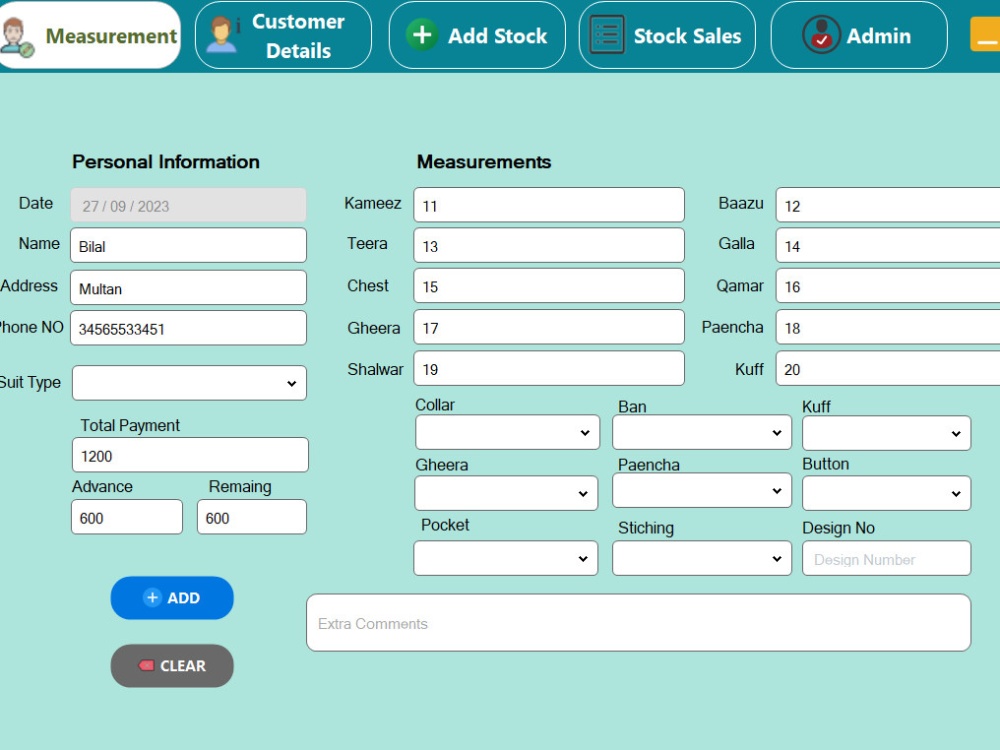This screenshot has height=750, width=1000.
Task: Switch to Customer Details tab
Action: click(283, 35)
